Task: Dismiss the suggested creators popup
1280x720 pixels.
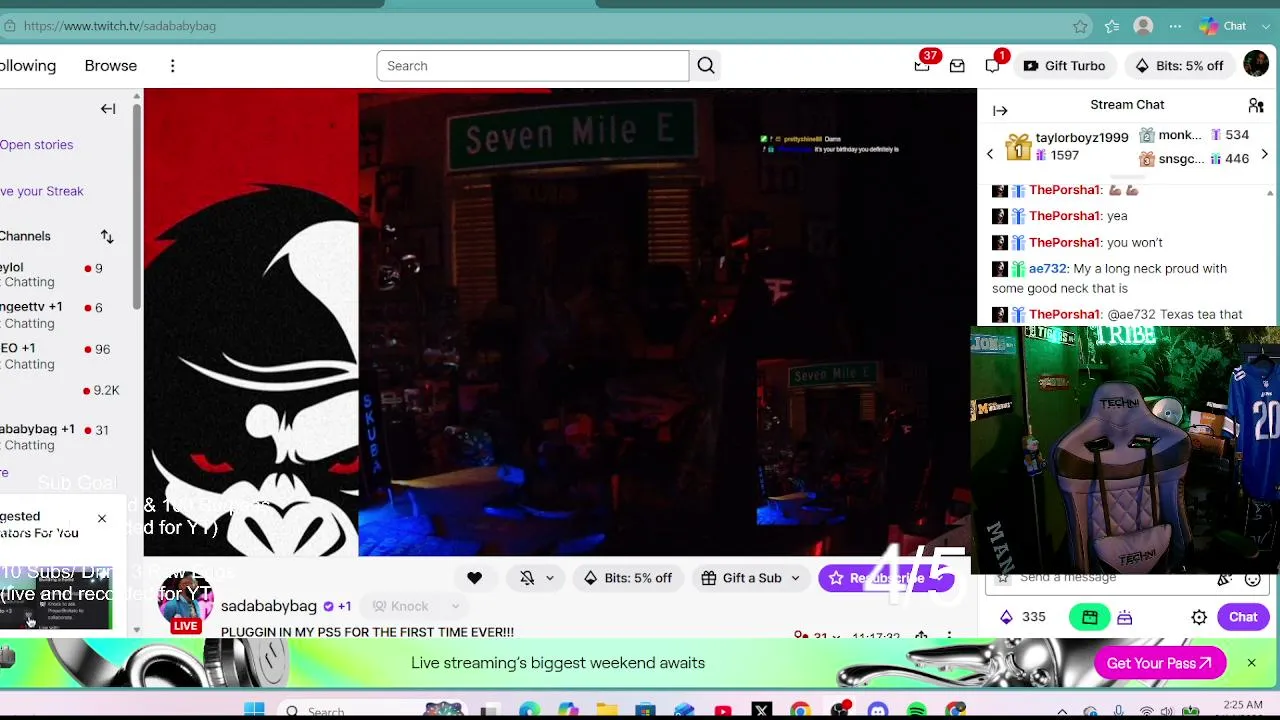Action: 102,519
